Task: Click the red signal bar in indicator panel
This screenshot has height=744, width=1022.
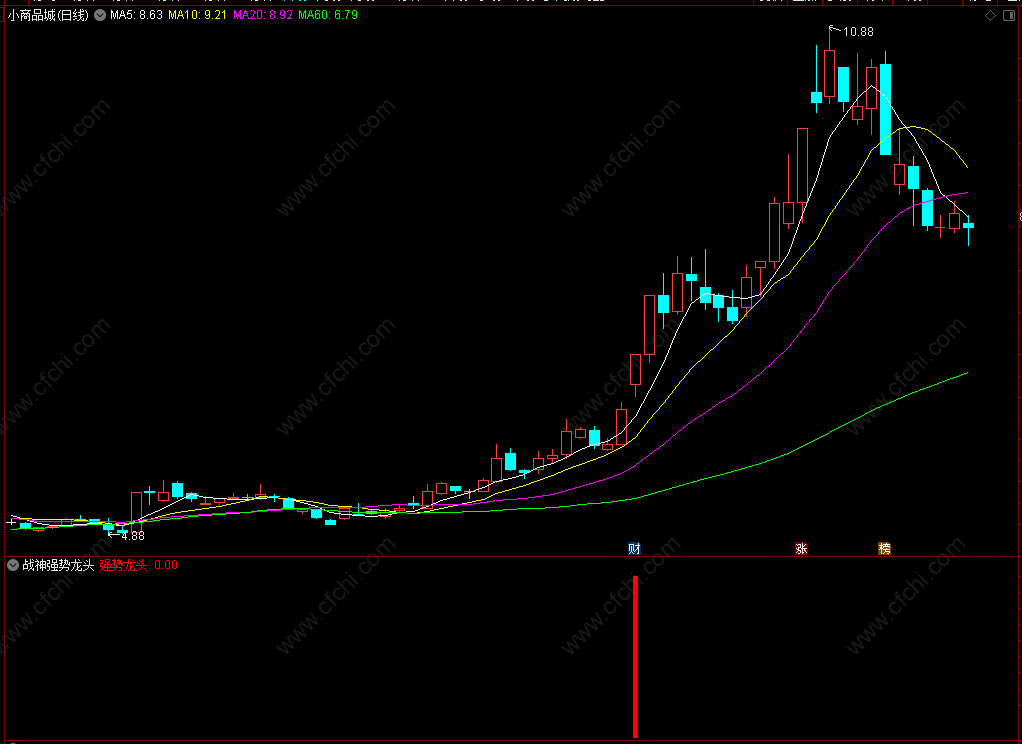Action: (x=635, y=657)
